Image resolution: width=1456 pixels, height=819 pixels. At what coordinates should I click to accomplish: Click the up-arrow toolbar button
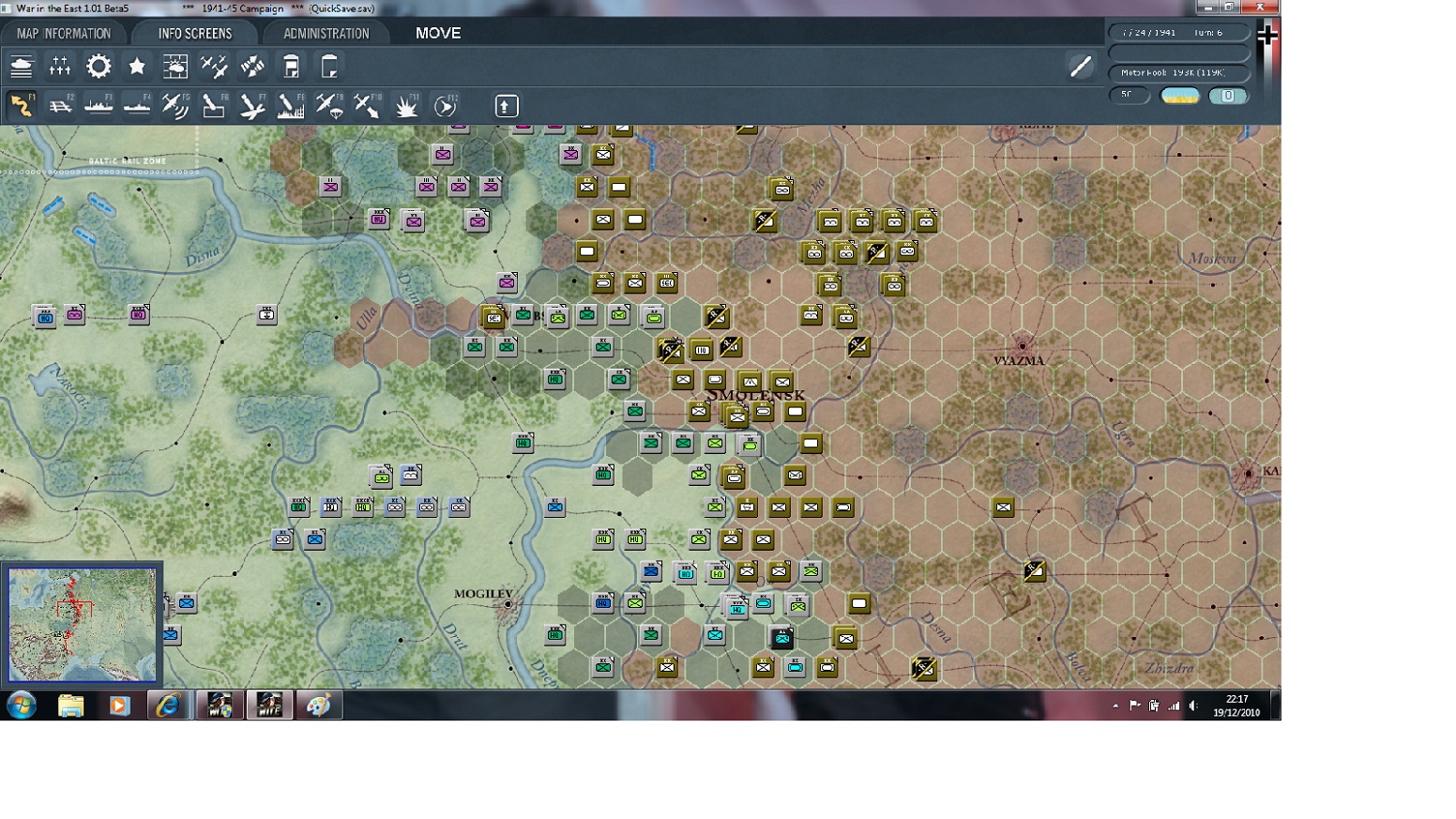click(506, 106)
